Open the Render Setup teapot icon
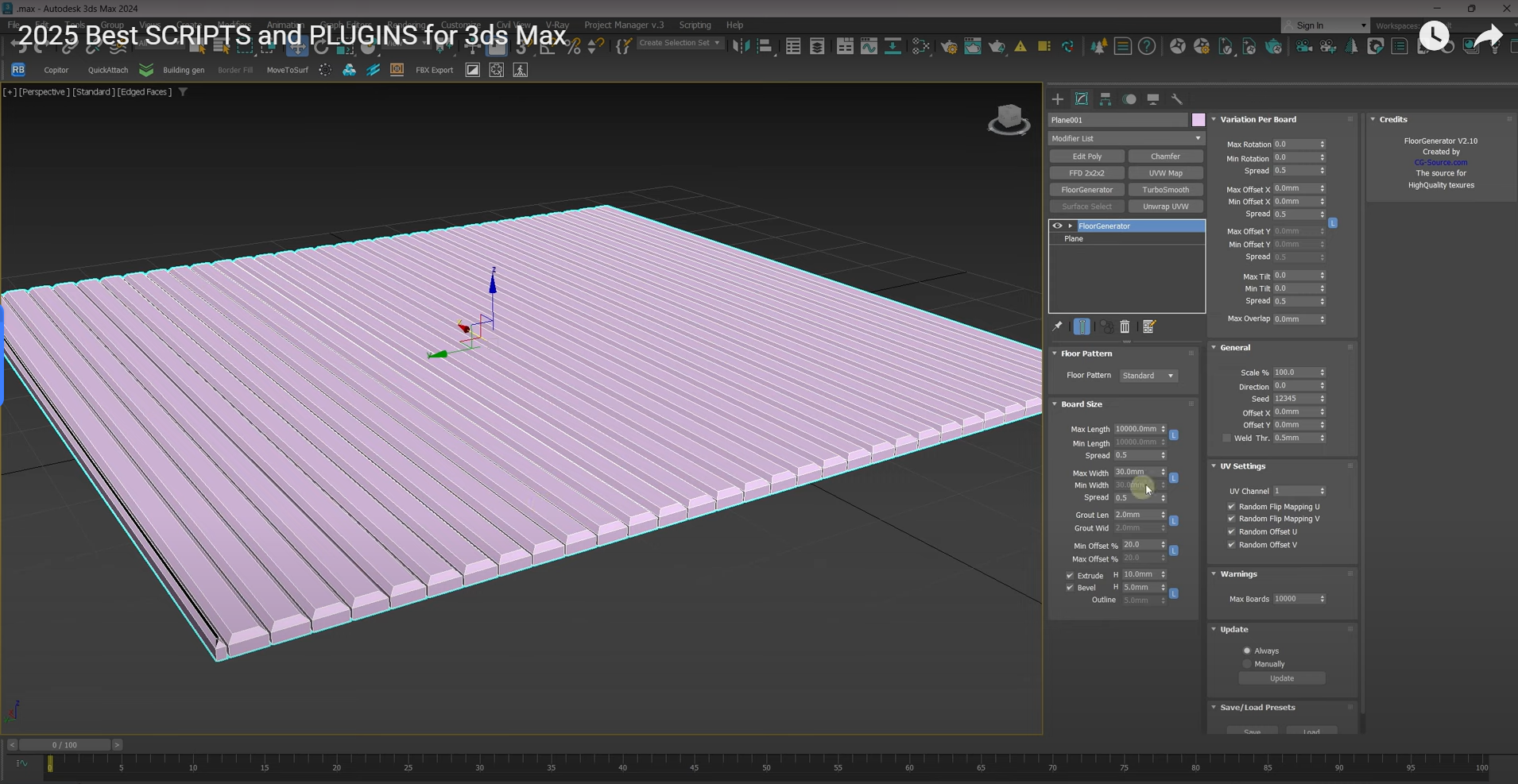The width and height of the screenshot is (1518, 784). pos(949,47)
